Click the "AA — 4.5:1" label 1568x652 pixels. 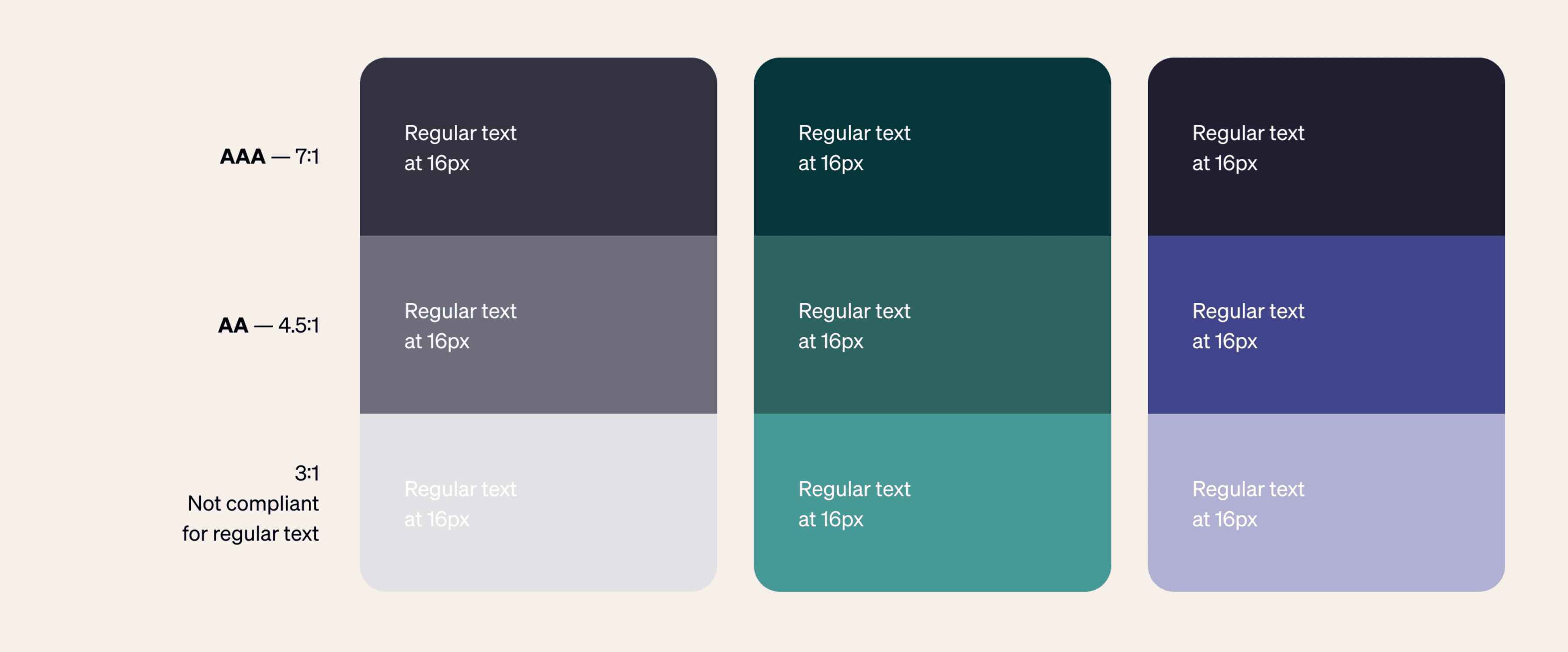[268, 326]
